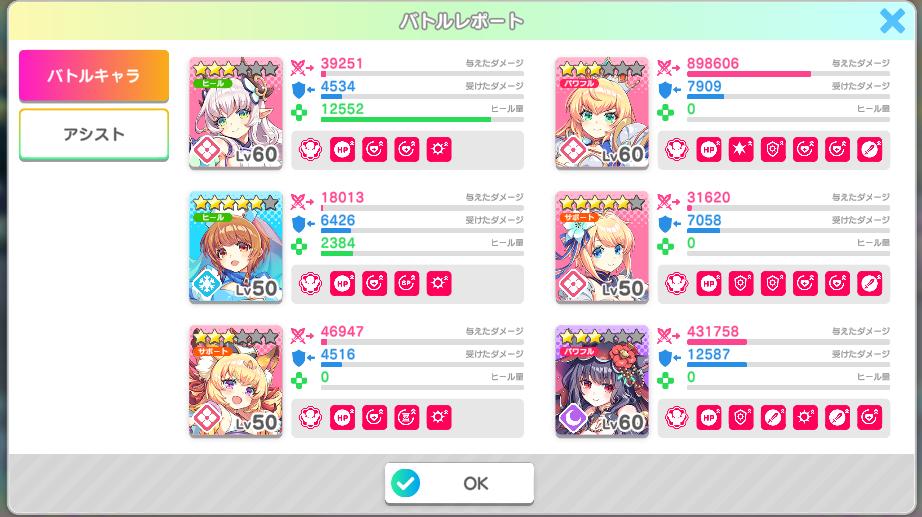Screen dimensions: 922x517
Task: Select the バトルキャラ tab
Action: pyautogui.click(x=94, y=75)
